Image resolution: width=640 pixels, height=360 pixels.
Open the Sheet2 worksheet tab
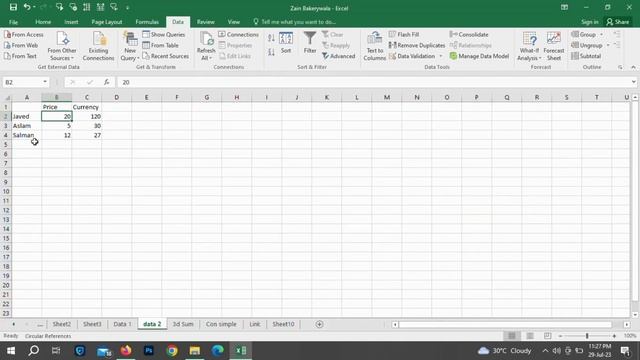click(x=62, y=324)
